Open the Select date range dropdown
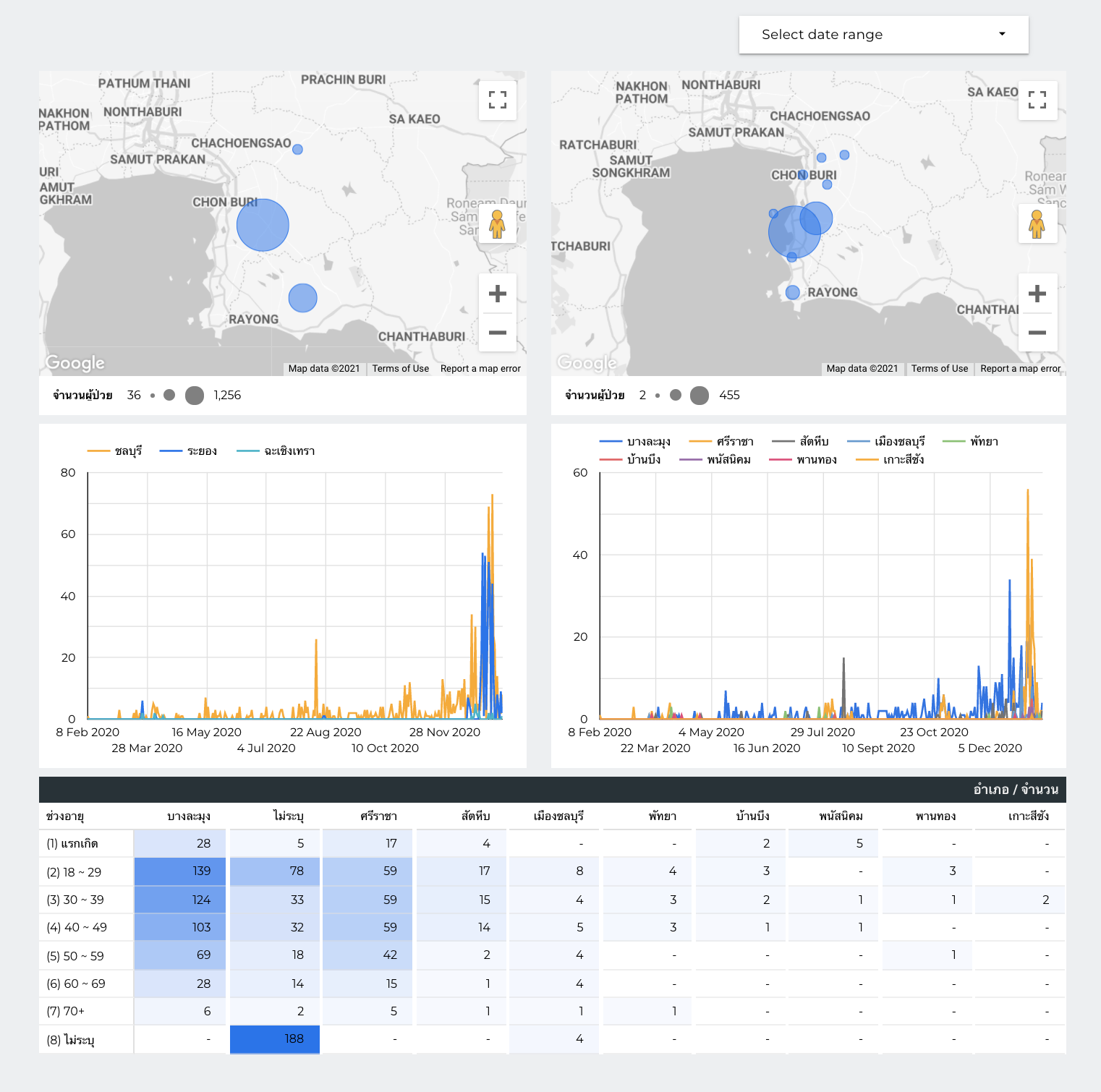This screenshot has width=1101, height=1092. [883, 35]
